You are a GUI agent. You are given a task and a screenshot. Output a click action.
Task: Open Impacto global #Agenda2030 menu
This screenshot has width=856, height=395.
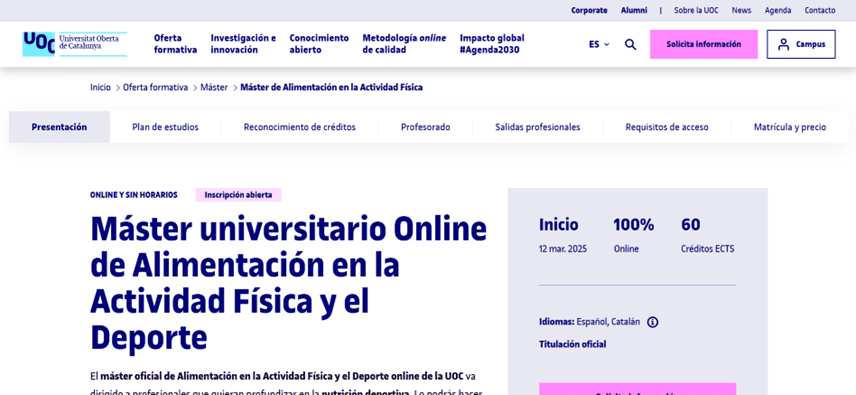(492, 44)
